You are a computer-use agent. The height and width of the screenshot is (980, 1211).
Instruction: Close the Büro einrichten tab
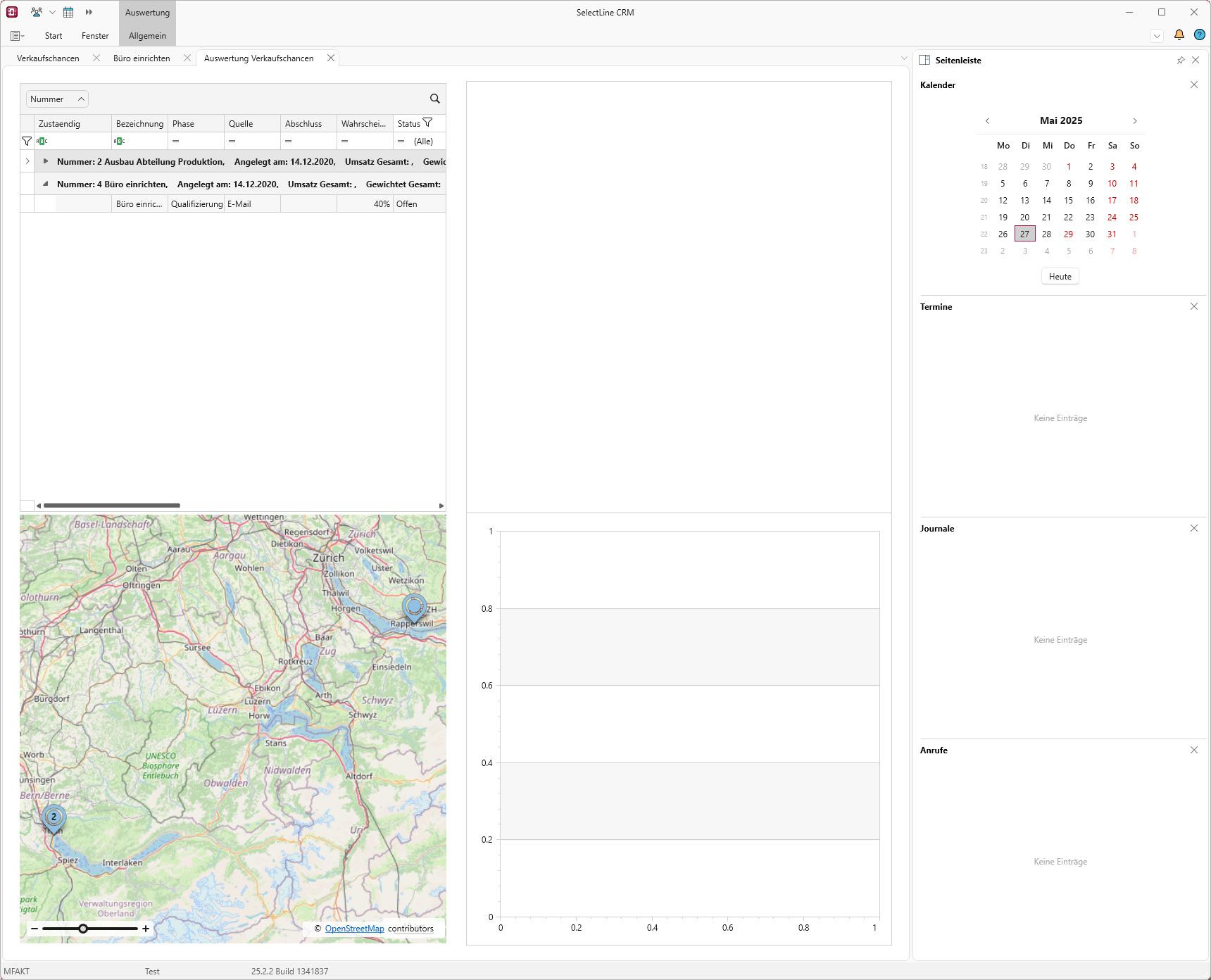(x=187, y=58)
